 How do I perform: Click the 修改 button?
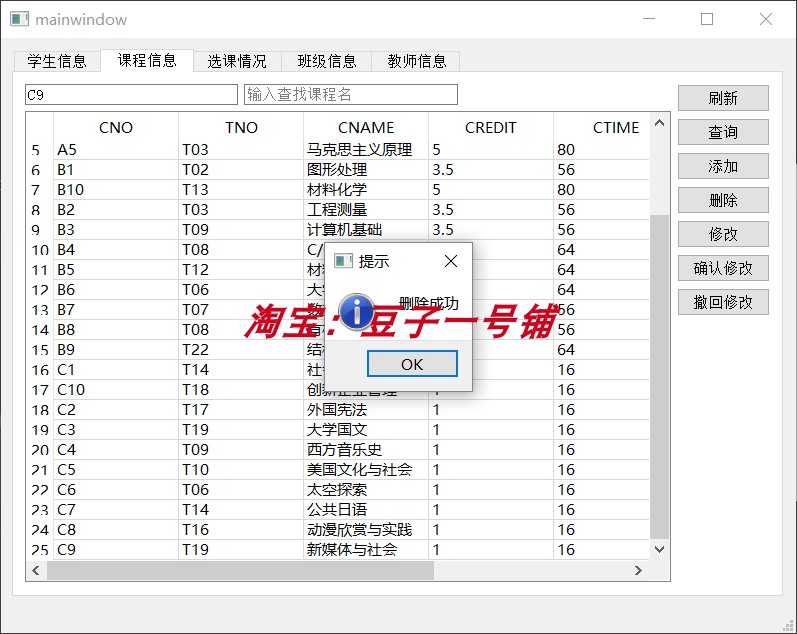[723, 234]
